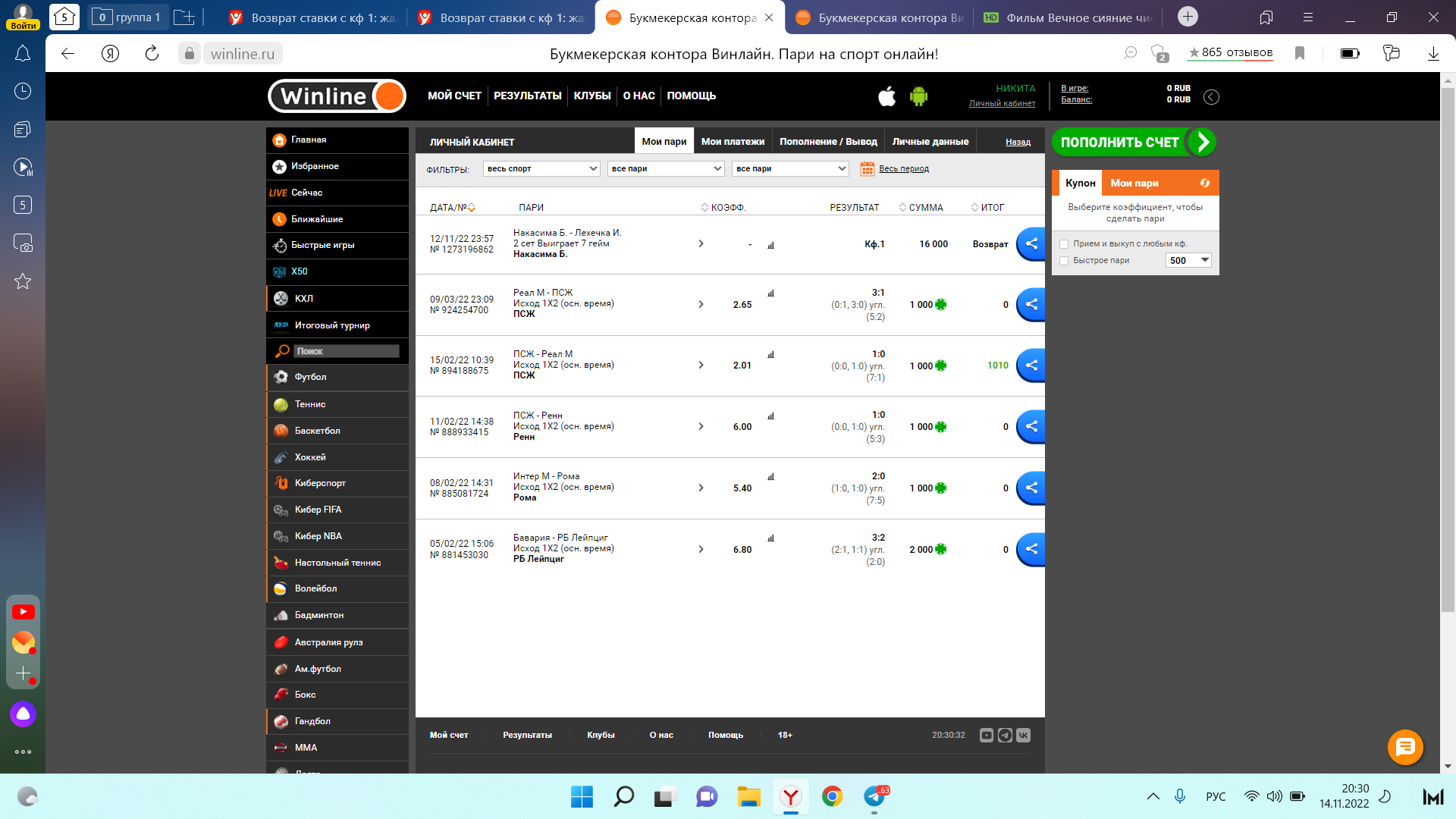Screen dimensions: 1456x819
Task: Click the VK icon in the footer
Action: point(1023,735)
